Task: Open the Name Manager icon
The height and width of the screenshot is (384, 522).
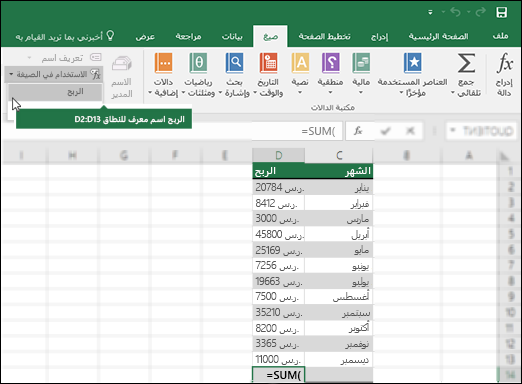Action: (x=122, y=64)
